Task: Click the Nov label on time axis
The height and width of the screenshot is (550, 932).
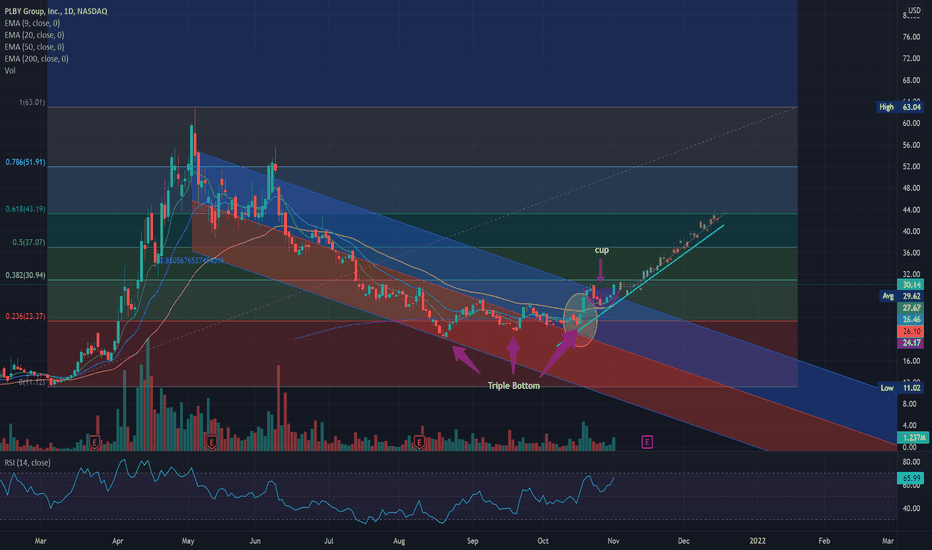Action: click(x=613, y=541)
